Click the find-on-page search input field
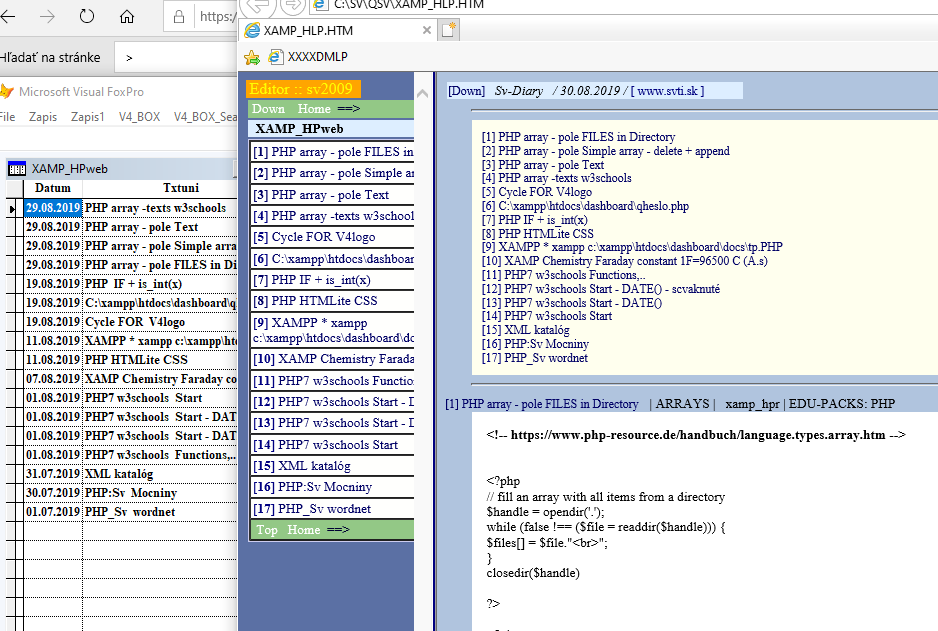 175,58
